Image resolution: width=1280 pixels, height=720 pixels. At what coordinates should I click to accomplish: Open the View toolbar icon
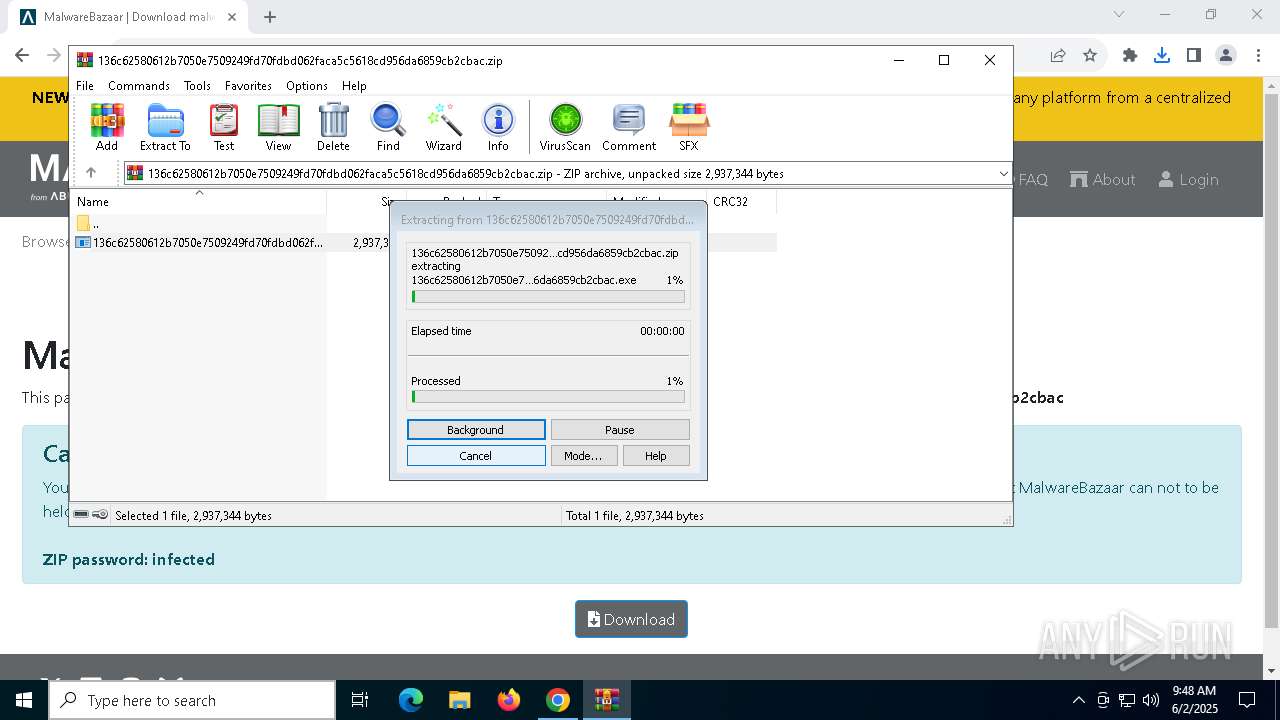tap(278, 127)
